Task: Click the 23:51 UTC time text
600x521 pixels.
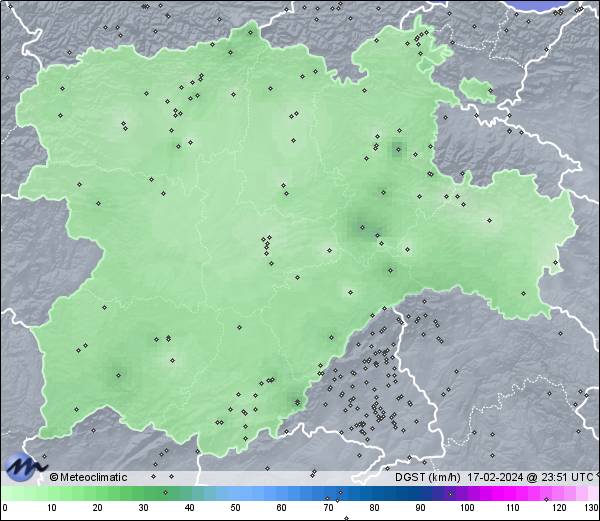Action: (x=566, y=477)
